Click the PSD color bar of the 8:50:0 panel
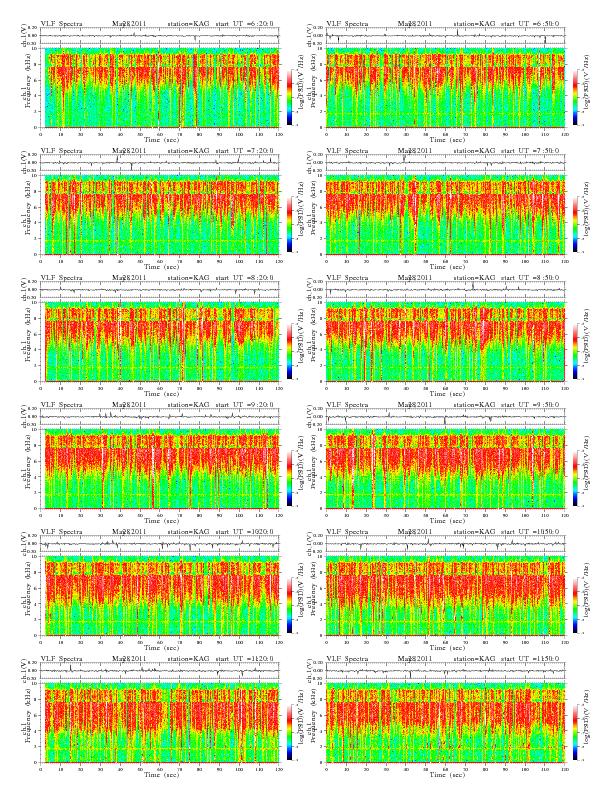The image size is (612, 792). coord(575,351)
